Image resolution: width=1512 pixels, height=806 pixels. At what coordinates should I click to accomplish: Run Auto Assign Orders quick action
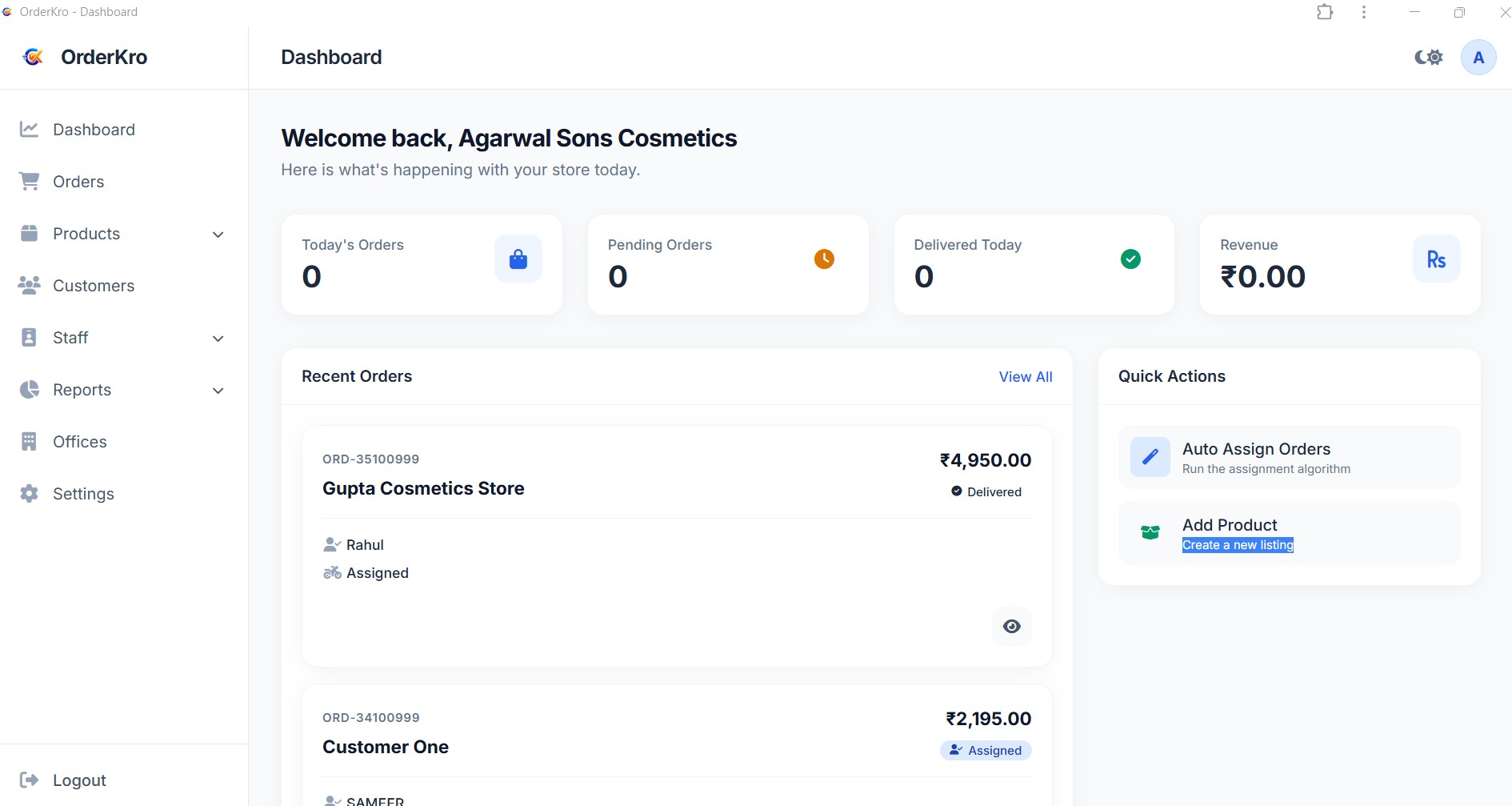point(1290,457)
